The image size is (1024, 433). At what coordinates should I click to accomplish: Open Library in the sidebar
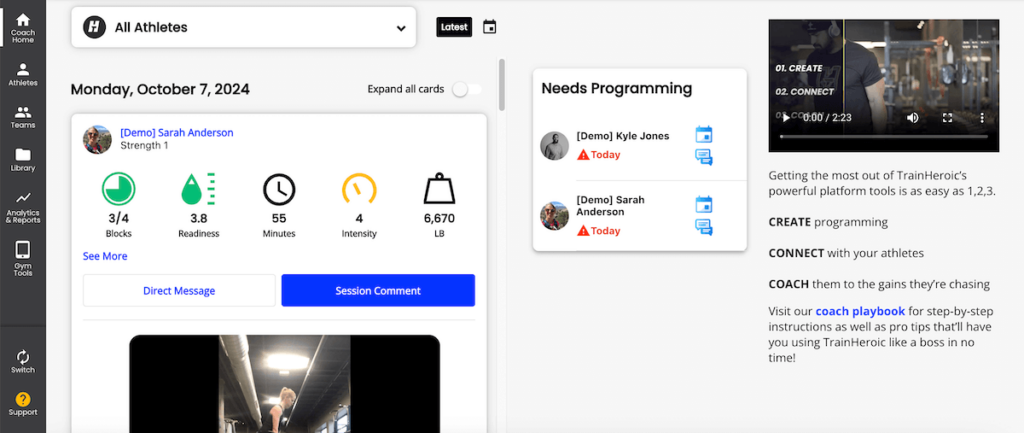[x=23, y=160]
